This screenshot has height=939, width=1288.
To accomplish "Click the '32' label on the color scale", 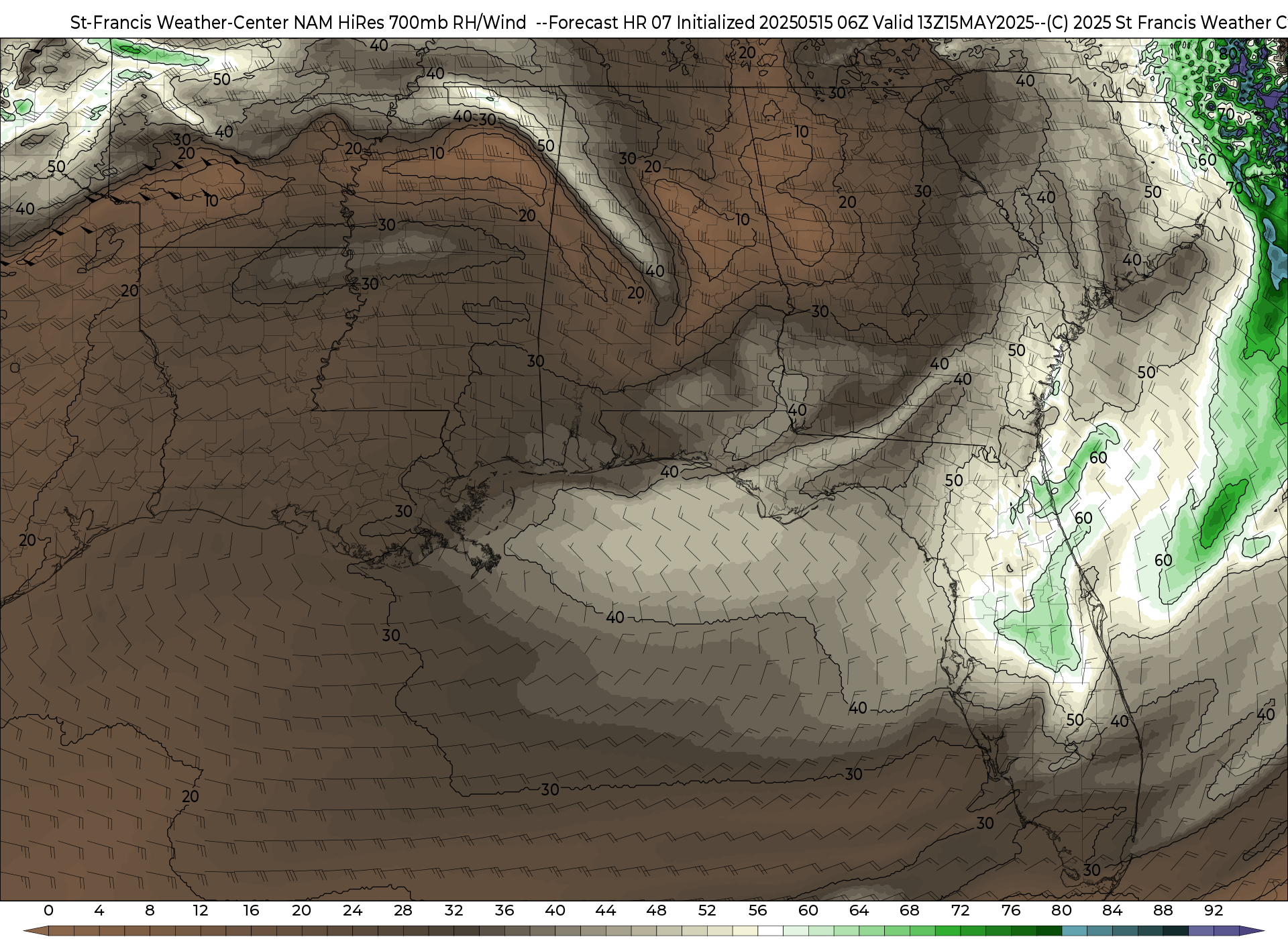I will (x=453, y=910).
